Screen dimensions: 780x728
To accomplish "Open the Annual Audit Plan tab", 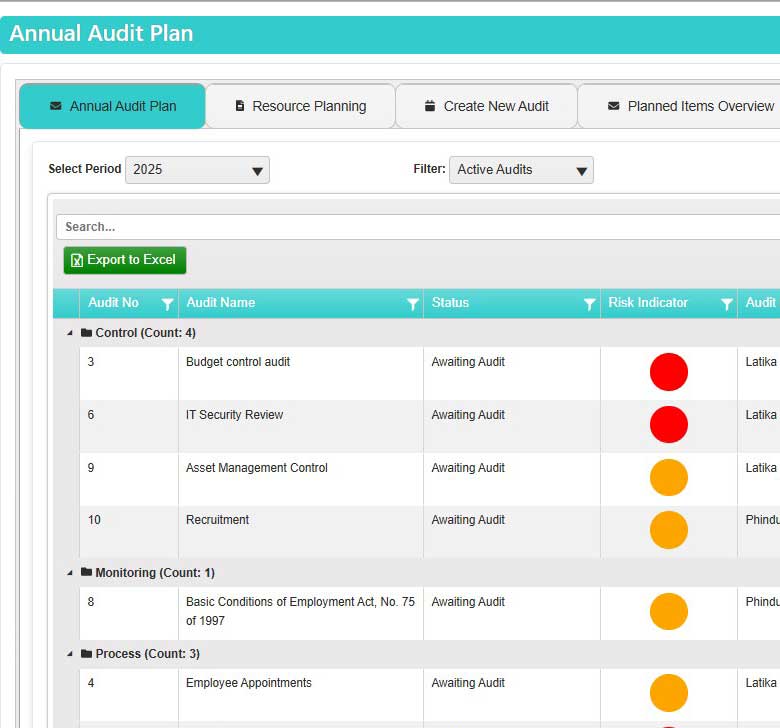I will tap(112, 106).
